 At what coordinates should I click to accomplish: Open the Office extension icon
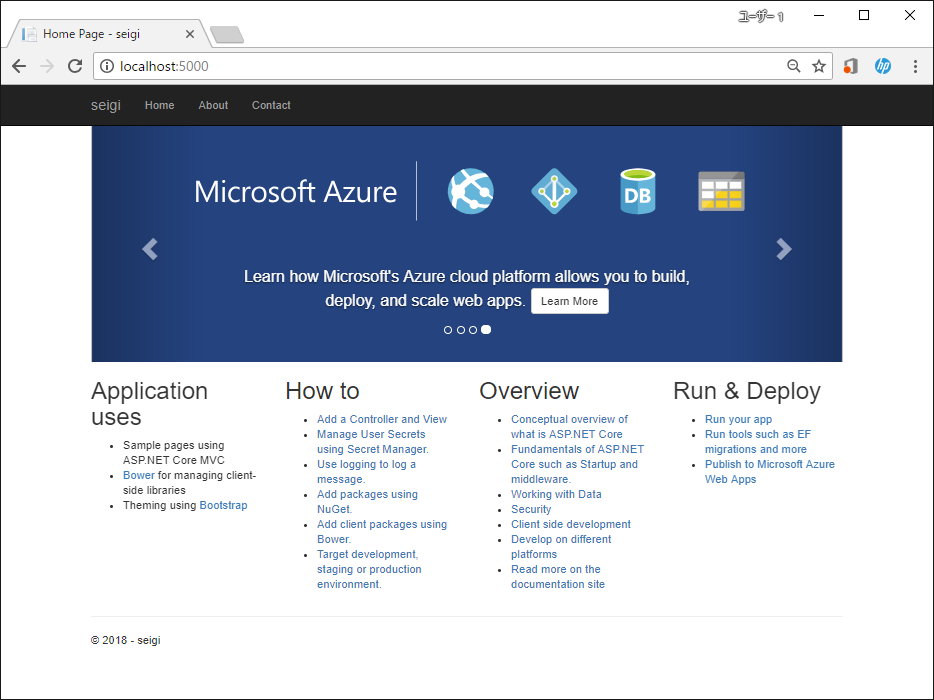(850, 66)
